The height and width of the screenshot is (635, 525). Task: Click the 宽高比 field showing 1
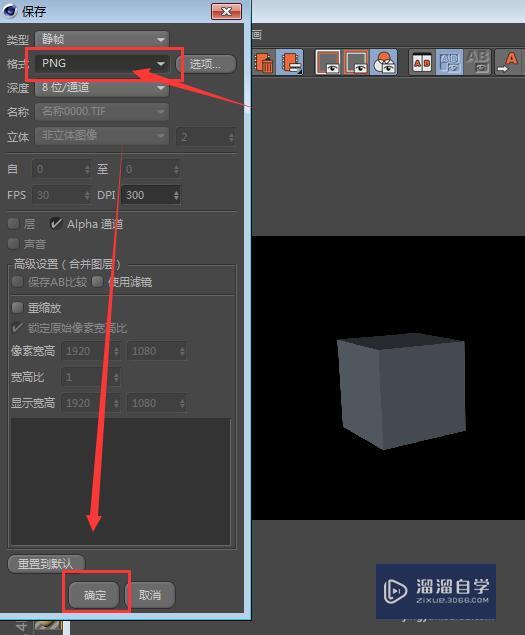tap(91, 377)
